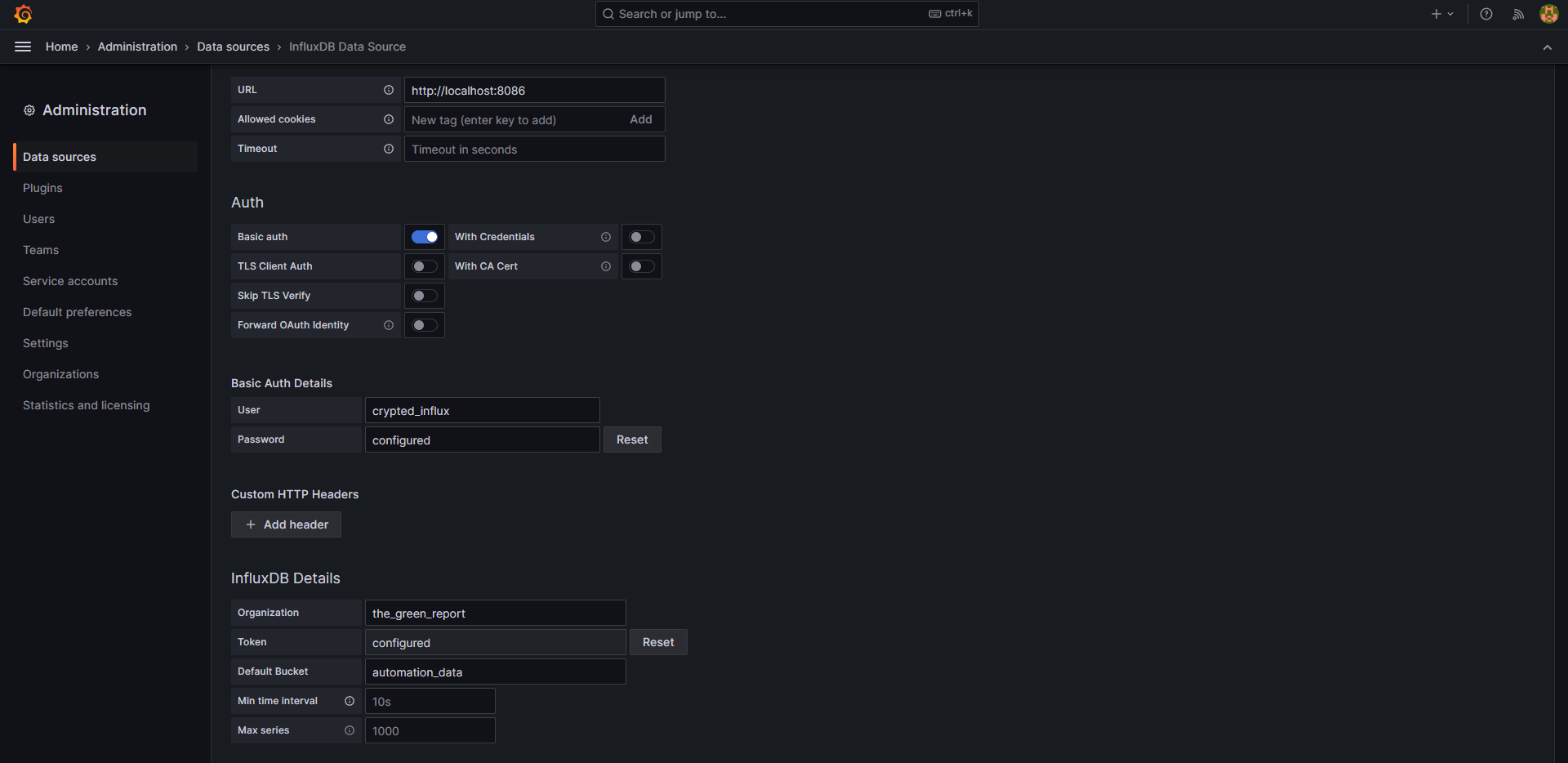The height and width of the screenshot is (763, 1568).
Task: Show info tooltip for Allowed cookies
Action: [x=389, y=119]
